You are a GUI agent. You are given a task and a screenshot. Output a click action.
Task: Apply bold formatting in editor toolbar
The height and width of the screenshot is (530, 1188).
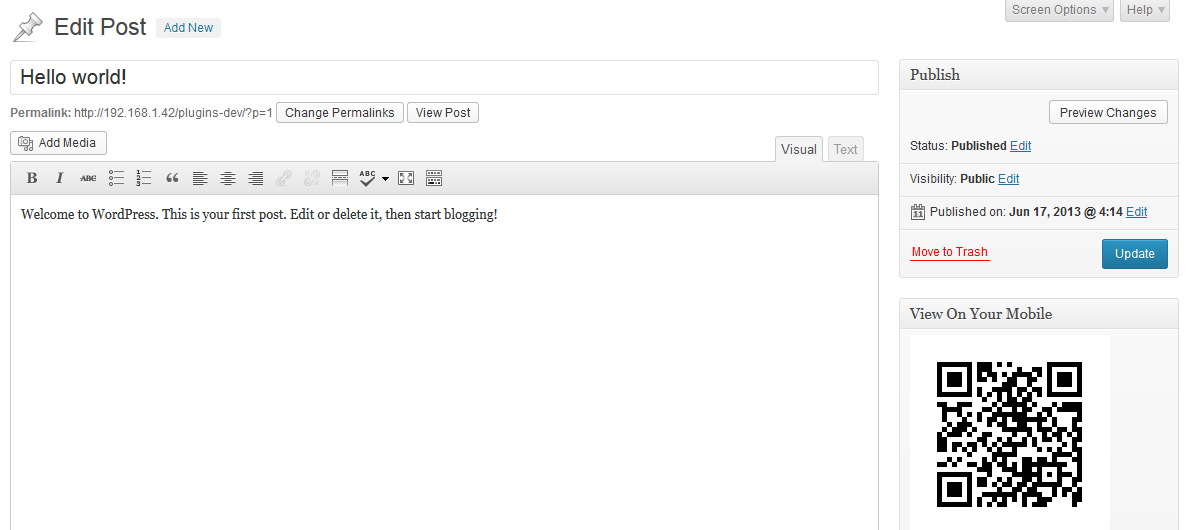pyautogui.click(x=32, y=179)
